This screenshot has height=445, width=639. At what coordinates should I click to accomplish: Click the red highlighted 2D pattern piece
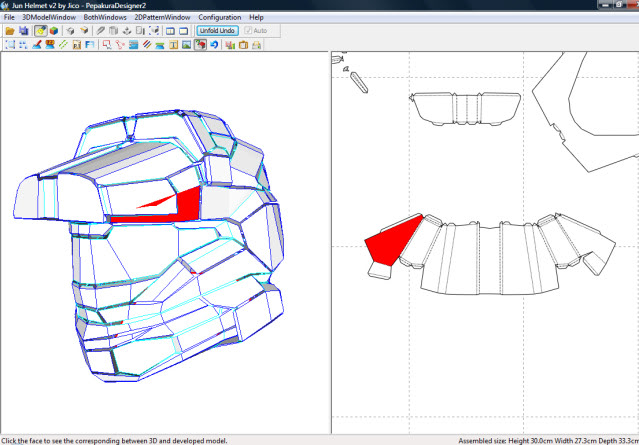pos(393,241)
